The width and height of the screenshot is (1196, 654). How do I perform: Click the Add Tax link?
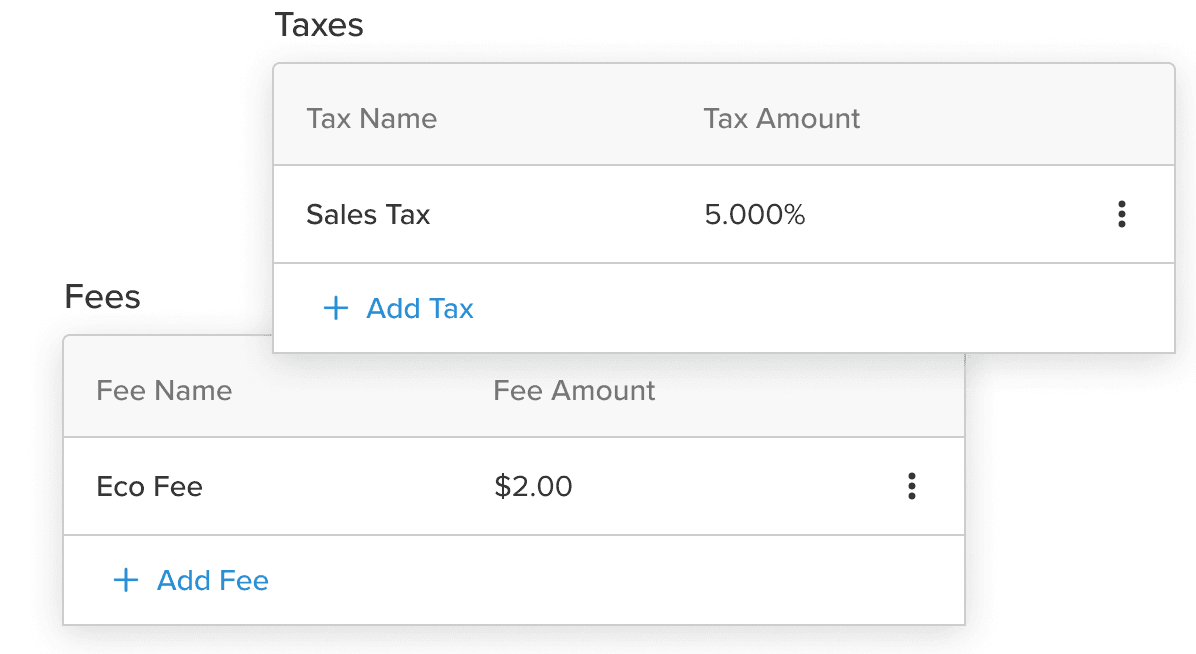(x=420, y=308)
